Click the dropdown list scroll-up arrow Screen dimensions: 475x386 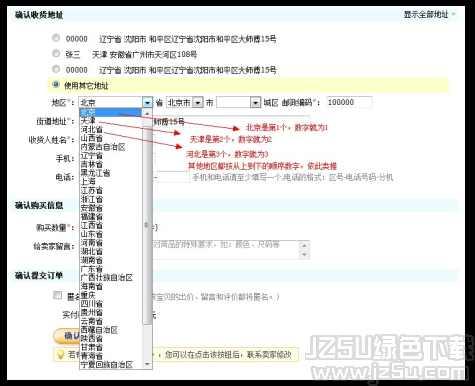[x=147, y=113]
